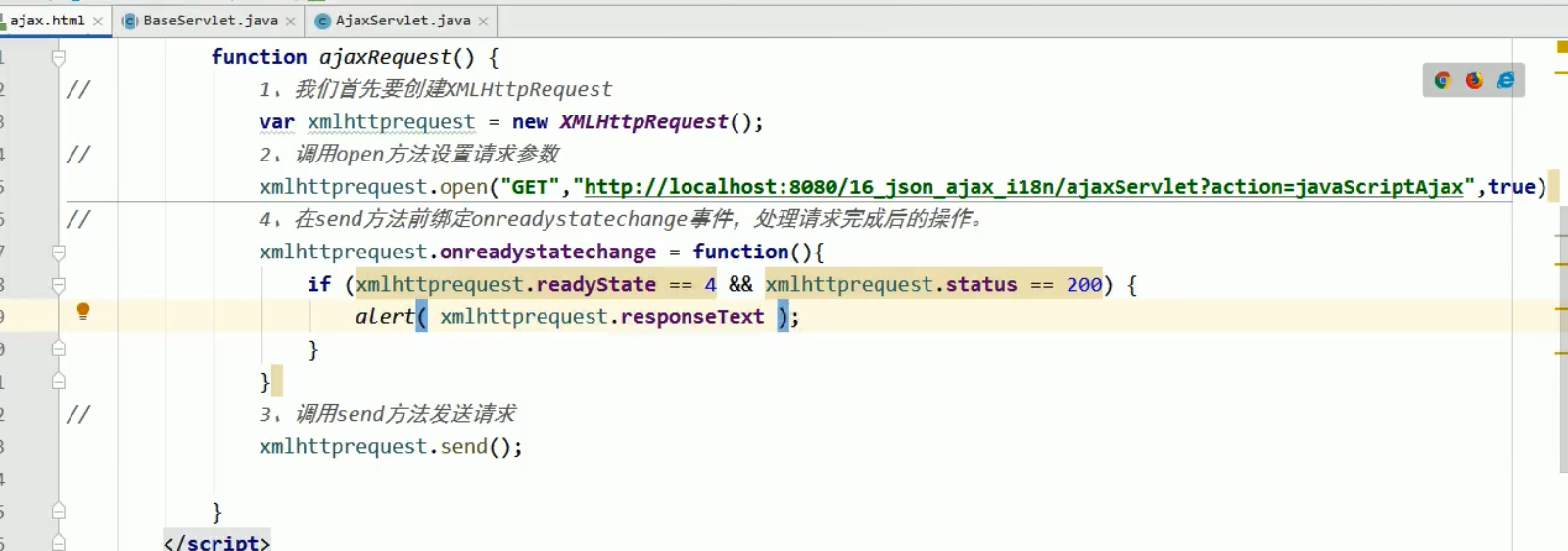This screenshot has height=551, width=1568.
Task: Click the true argument in open call
Action: point(1511,187)
